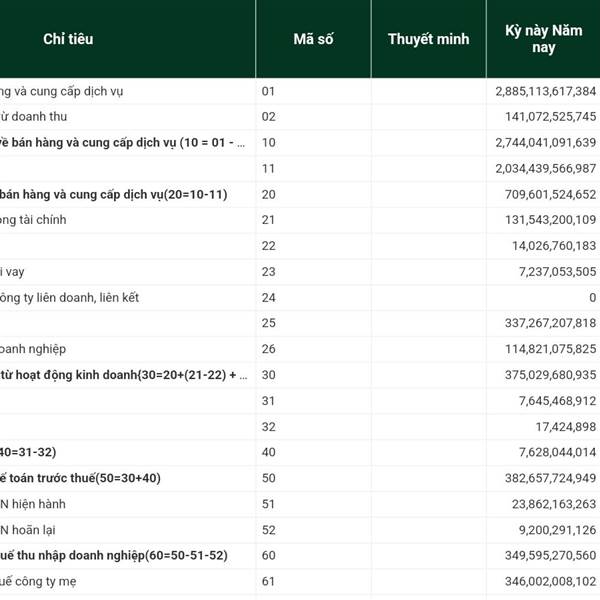Select value 382,657,724,949

tap(551, 478)
